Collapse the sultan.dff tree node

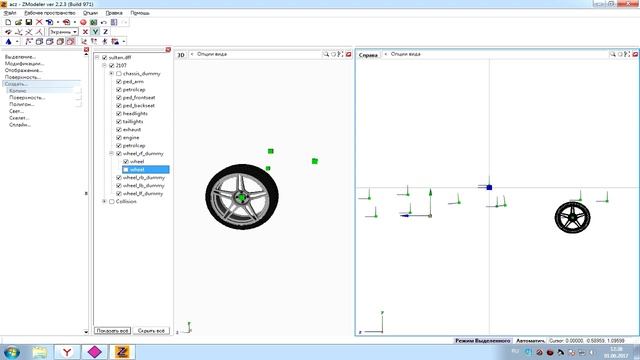[x=97, y=58]
